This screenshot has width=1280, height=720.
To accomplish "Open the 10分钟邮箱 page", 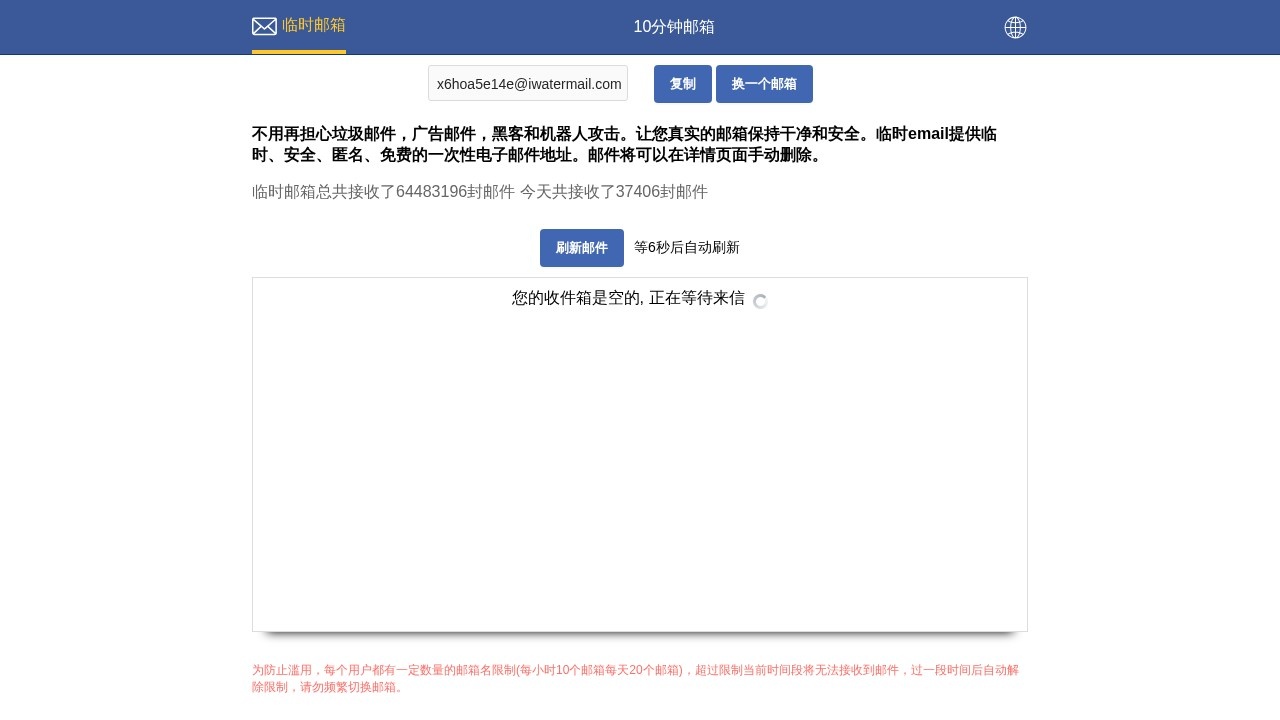I will click(674, 27).
